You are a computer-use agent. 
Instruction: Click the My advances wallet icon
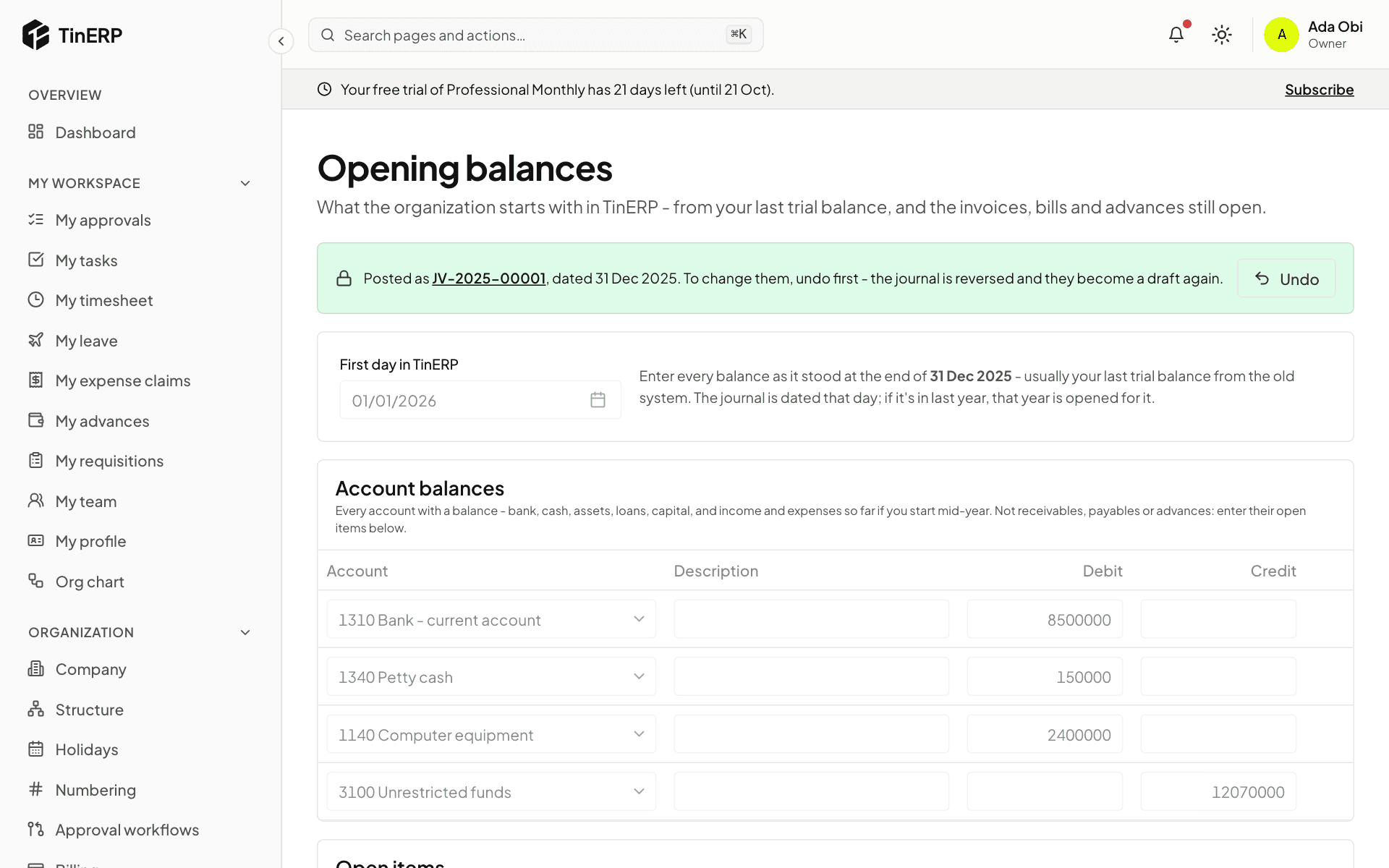coord(35,420)
